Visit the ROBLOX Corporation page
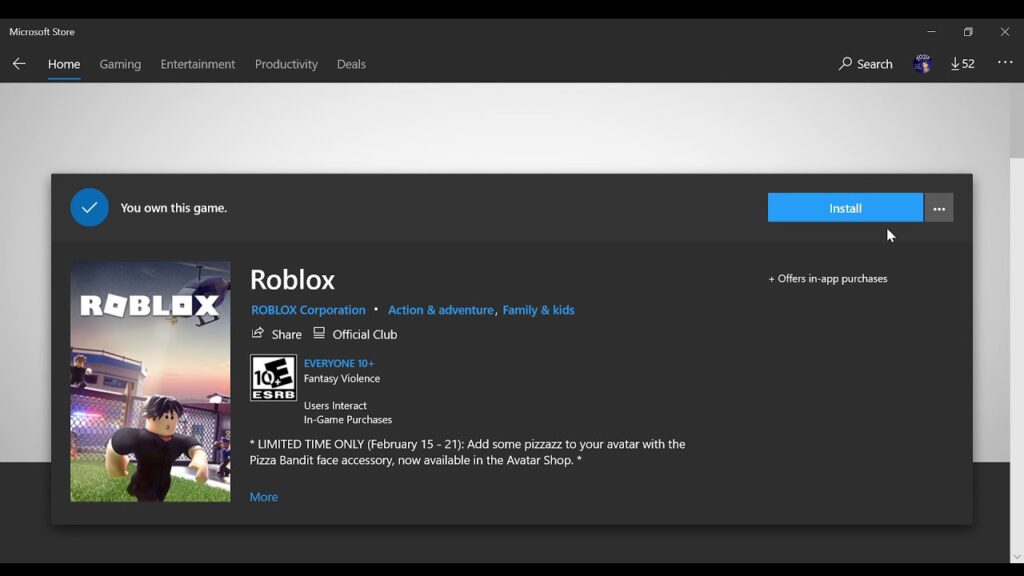The image size is (1024, 576). [x=308, y=310]
